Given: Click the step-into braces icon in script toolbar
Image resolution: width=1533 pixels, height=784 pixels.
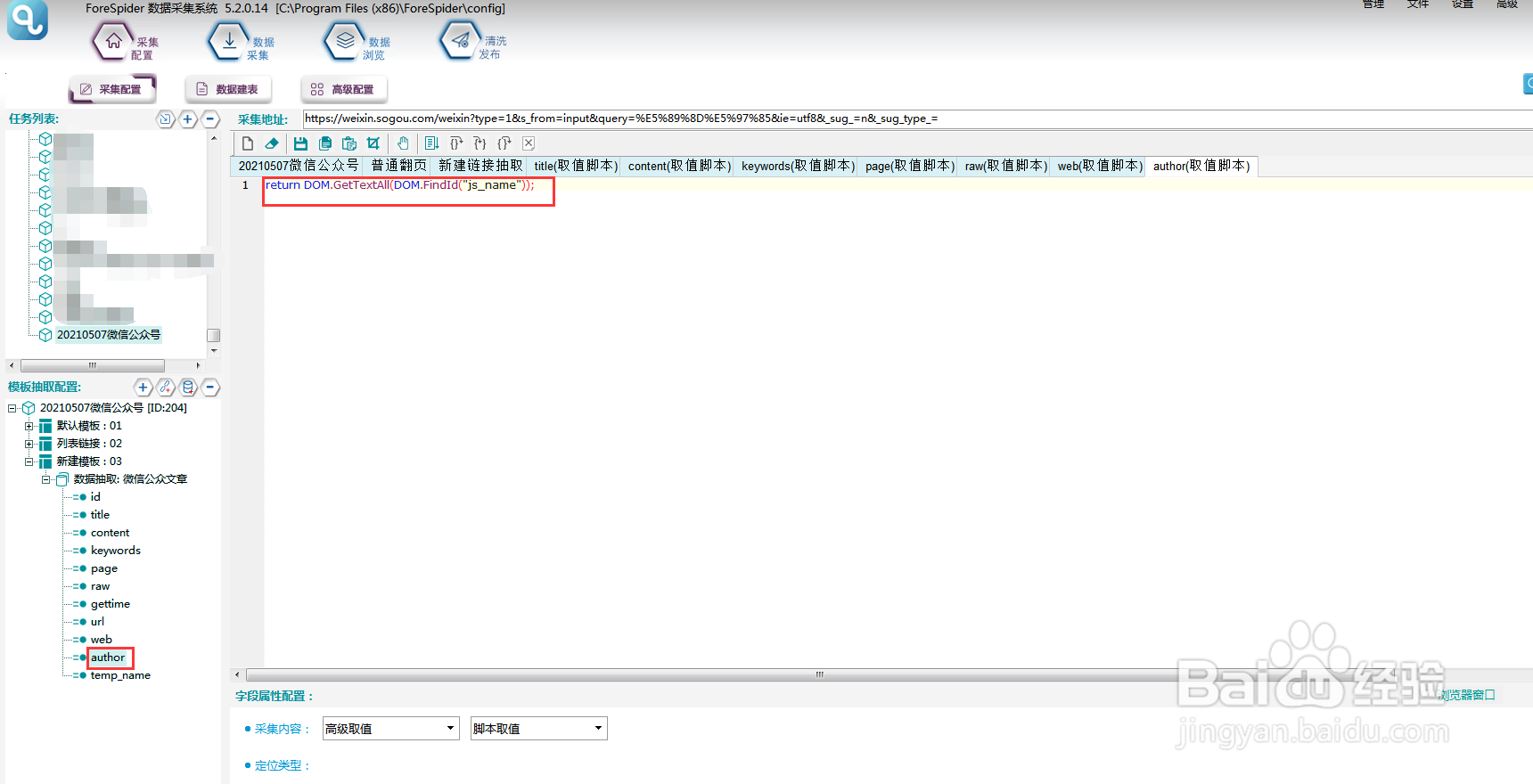Looking at the screenshot, I should pyautogui.click(x=480, y=143).
